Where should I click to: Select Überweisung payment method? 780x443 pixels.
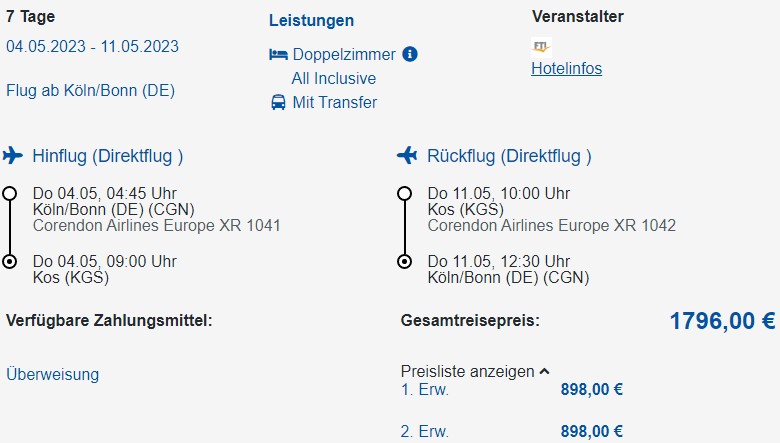click(x=53, y=374)
